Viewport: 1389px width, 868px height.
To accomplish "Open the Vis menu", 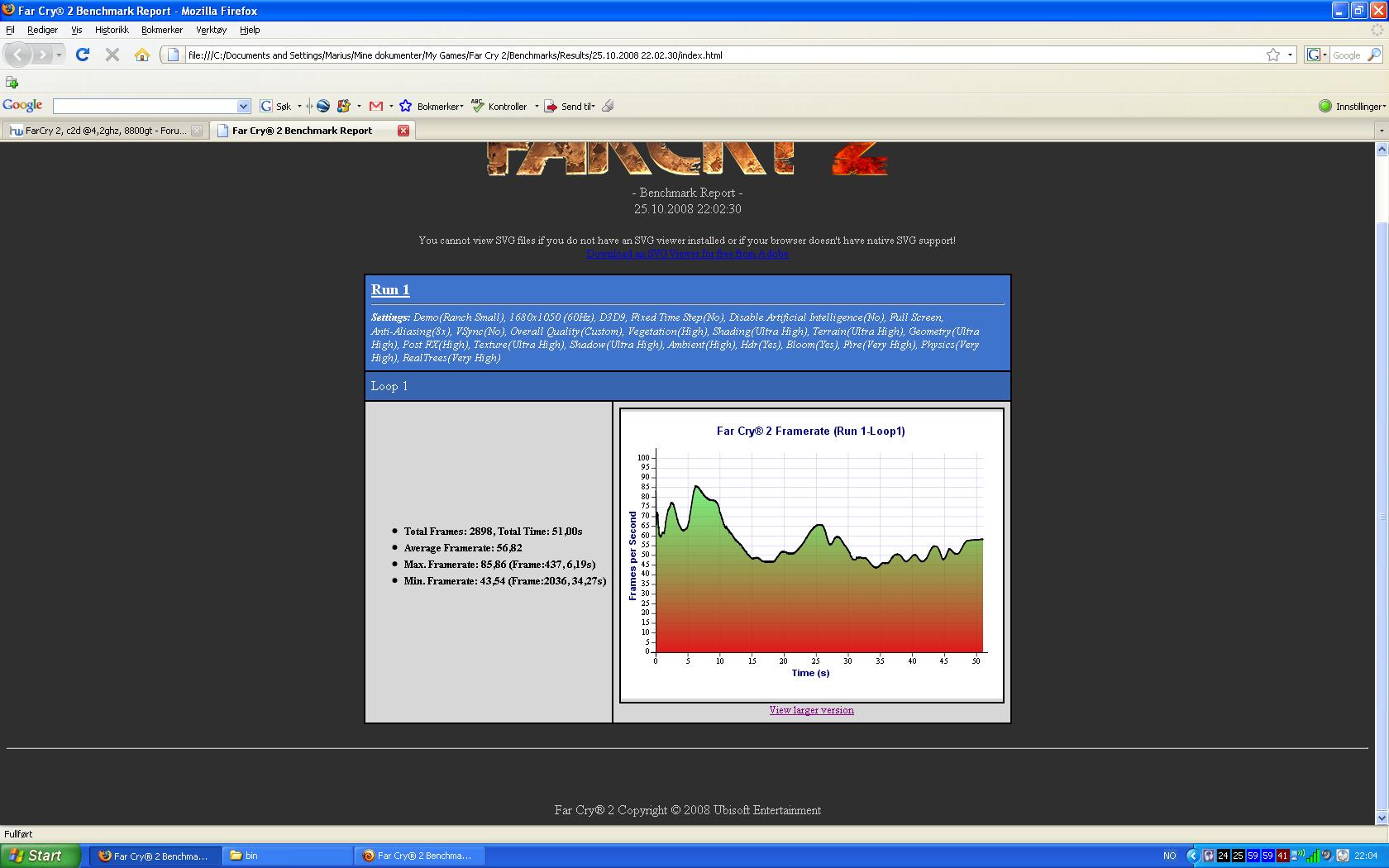I will coord(76,30).
